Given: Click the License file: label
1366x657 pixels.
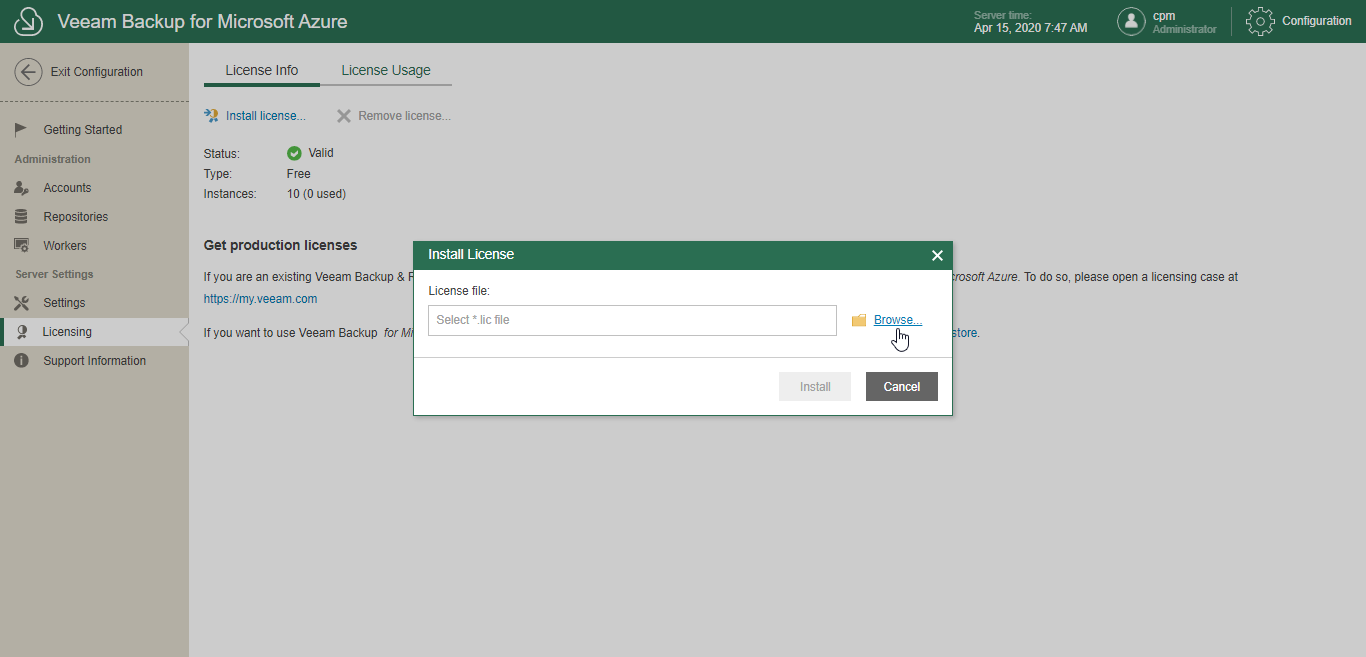Looking at the screenshot, I should point(460,291).
